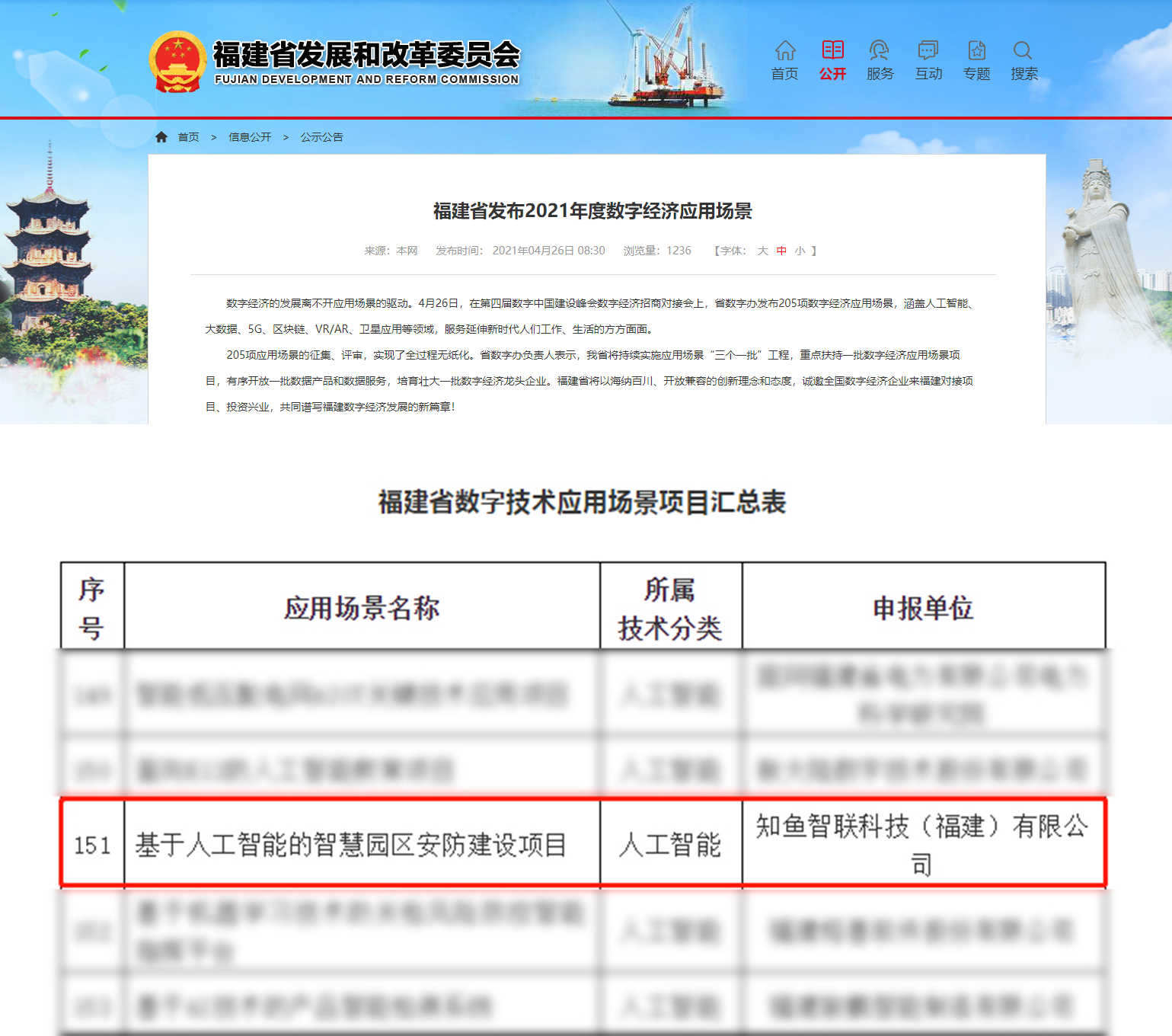The image size is (1172, 1036).
Task: Click the 福建省发展和改革委员会 site title
Action: click(366, 54)
